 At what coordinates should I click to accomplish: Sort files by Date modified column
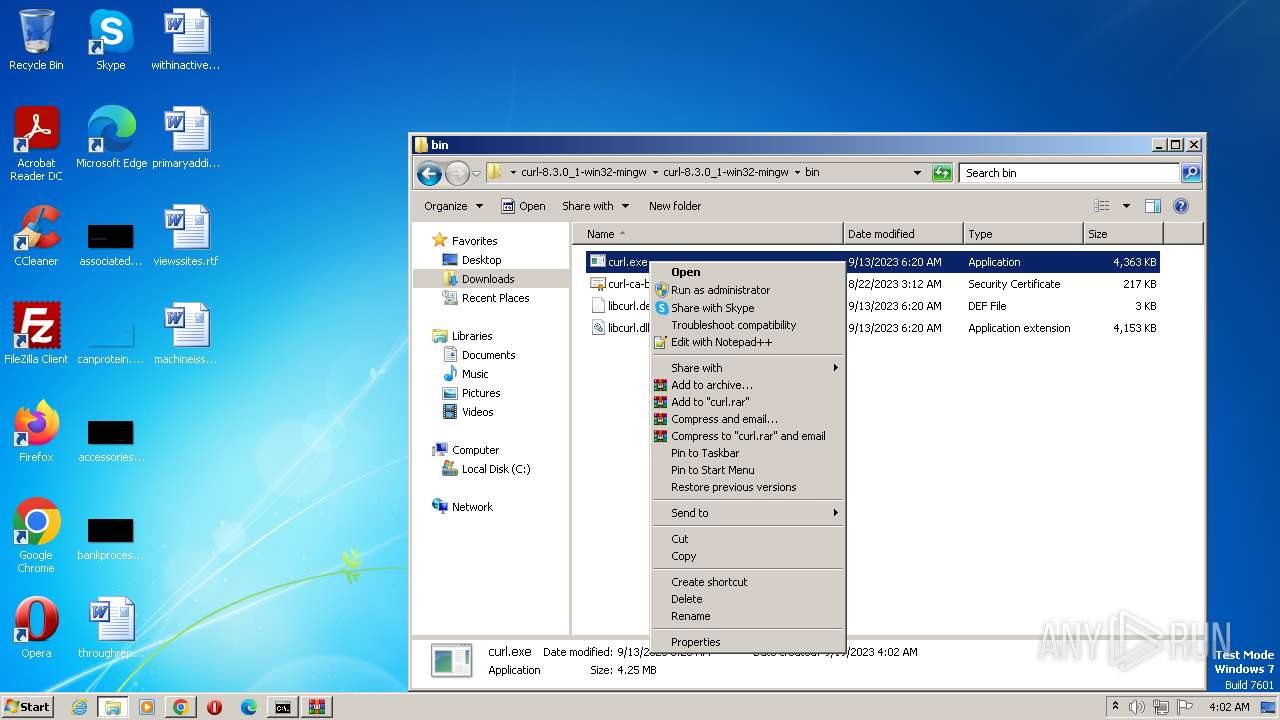point(903,234)
